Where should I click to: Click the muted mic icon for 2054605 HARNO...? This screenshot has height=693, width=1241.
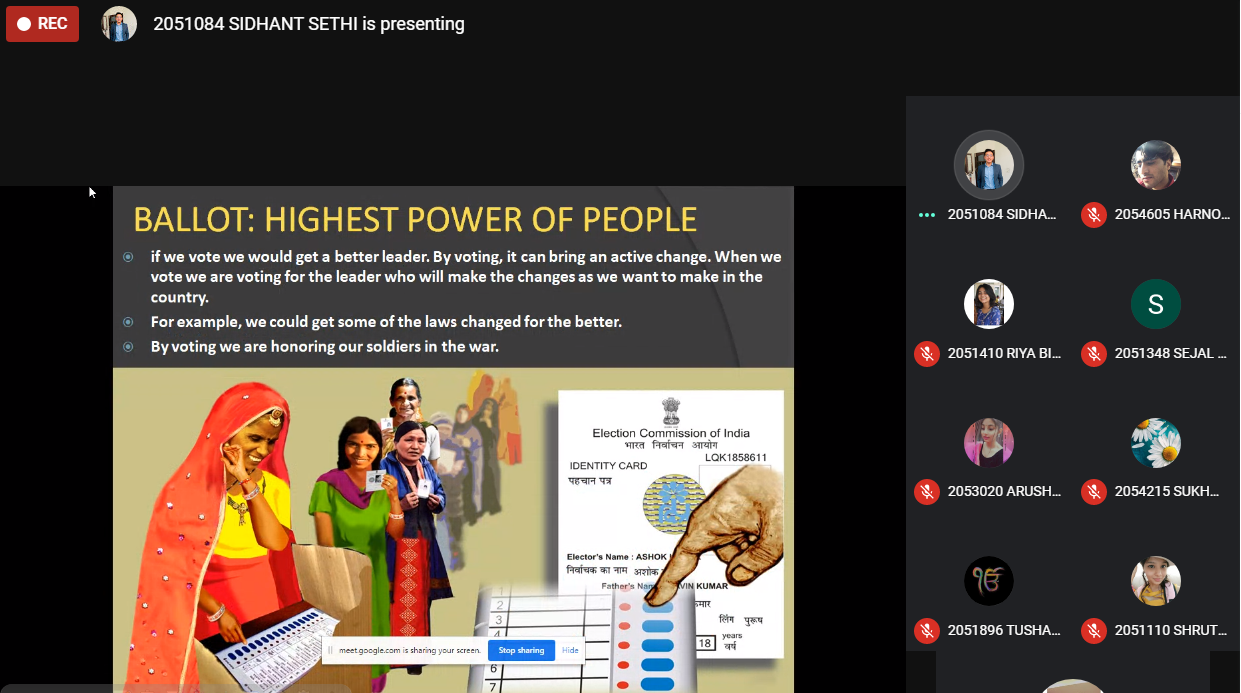pyautogui.click(x=1094, y=214)
